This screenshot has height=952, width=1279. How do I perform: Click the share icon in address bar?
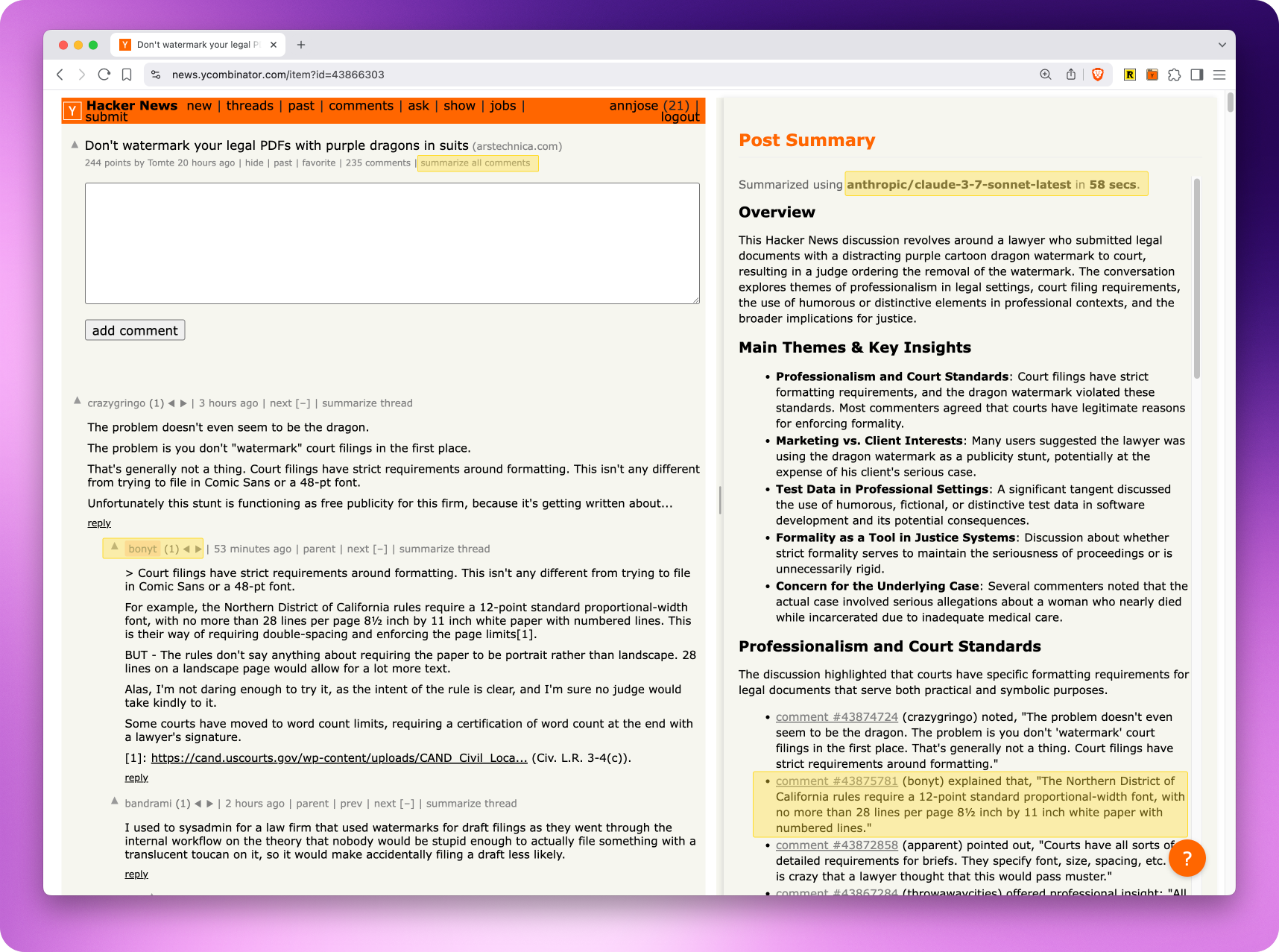pyautogui.click(x=1071, y=75)
